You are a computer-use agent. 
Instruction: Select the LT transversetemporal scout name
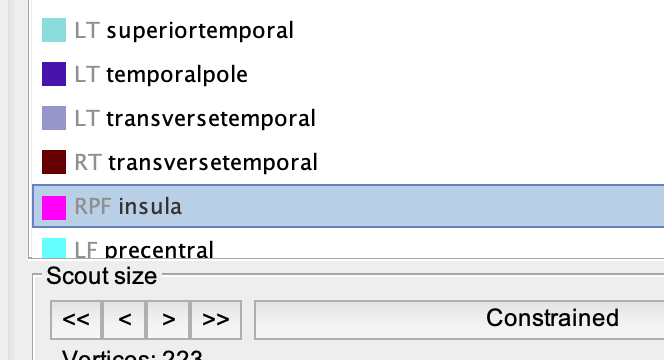[211, 118]
